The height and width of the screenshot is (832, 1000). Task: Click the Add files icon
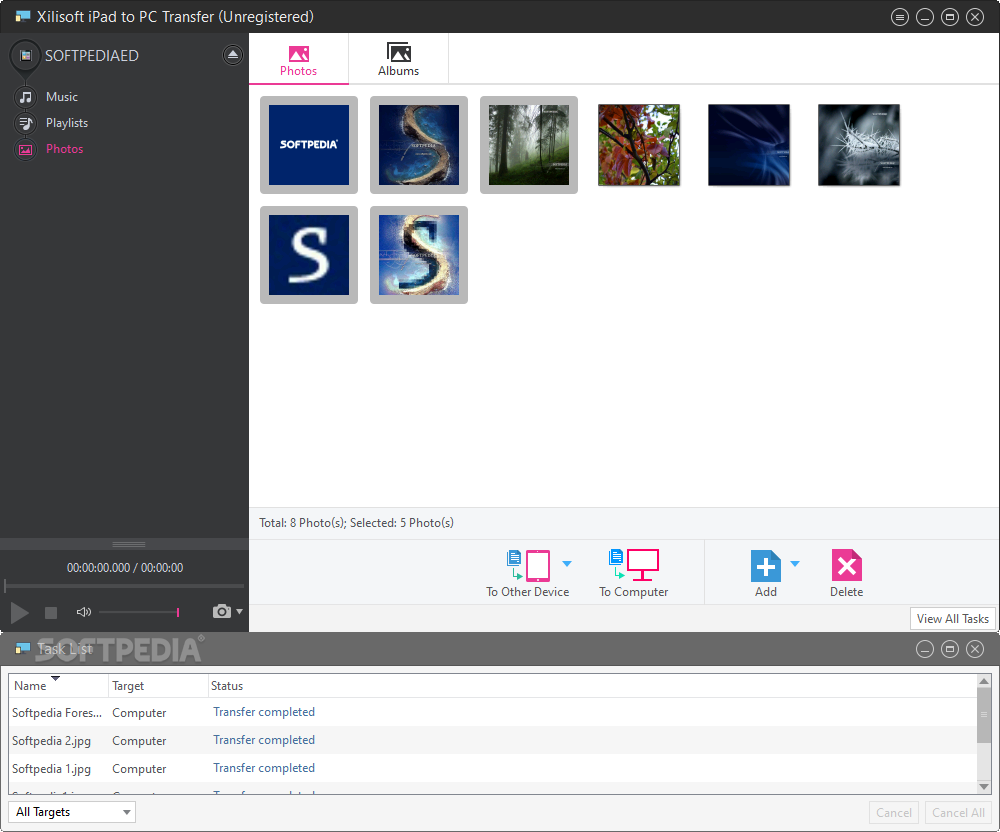765,566
